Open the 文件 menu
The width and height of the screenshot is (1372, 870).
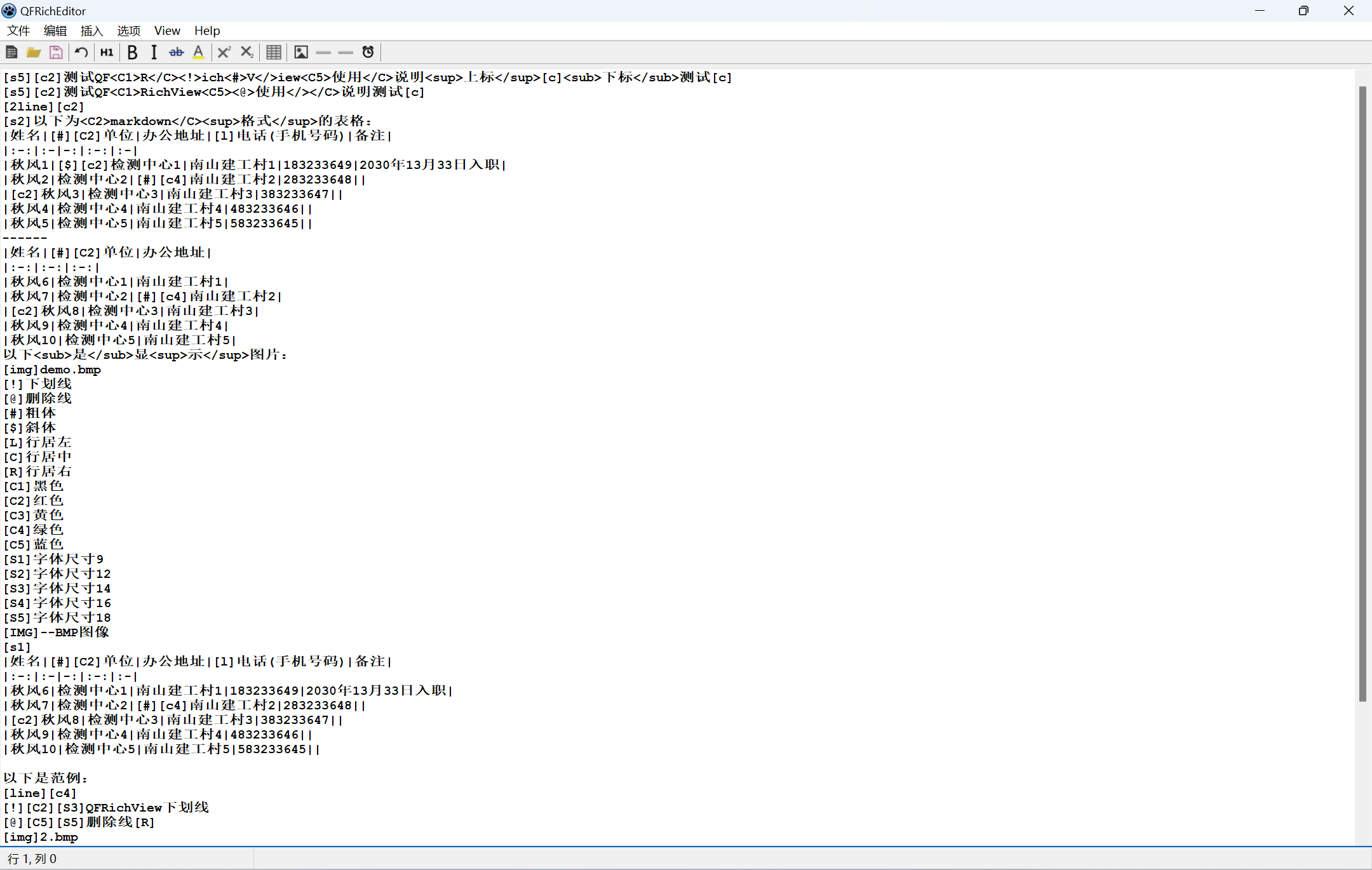(18, 30)
